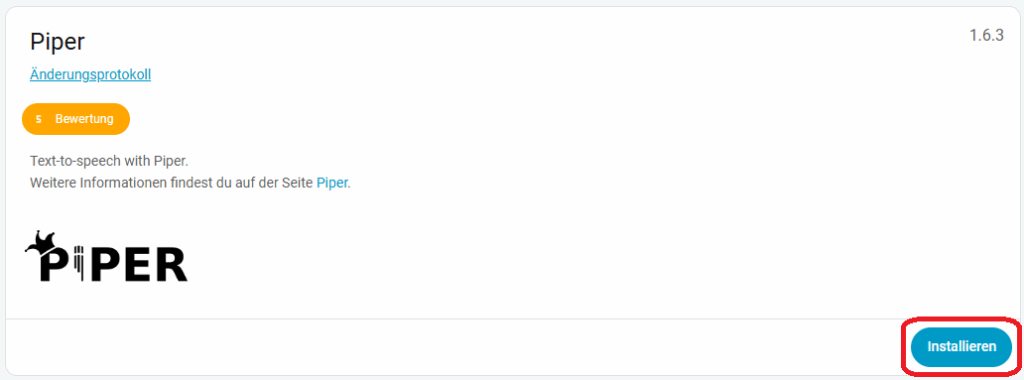The image size is (1024, 380).
Task: Select the orange Bewertung chip
Action: tap(76, 119)
